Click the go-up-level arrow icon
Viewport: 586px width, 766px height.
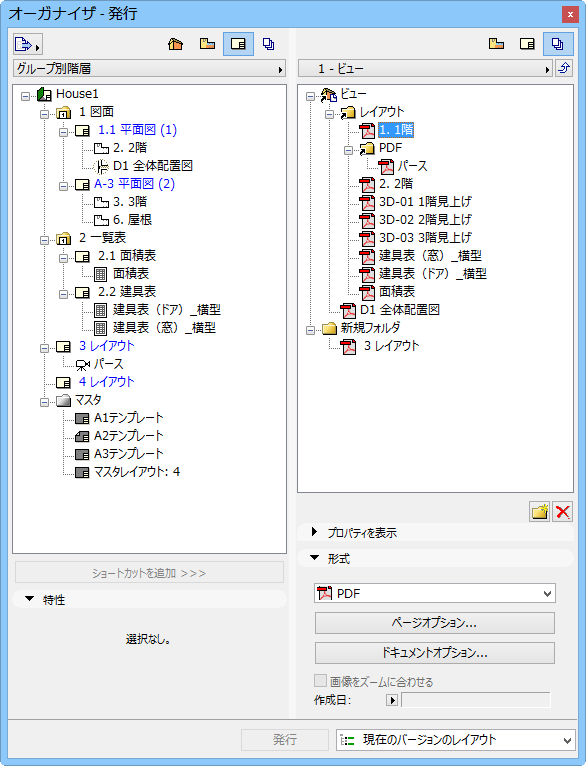click(x=564, y=68)
